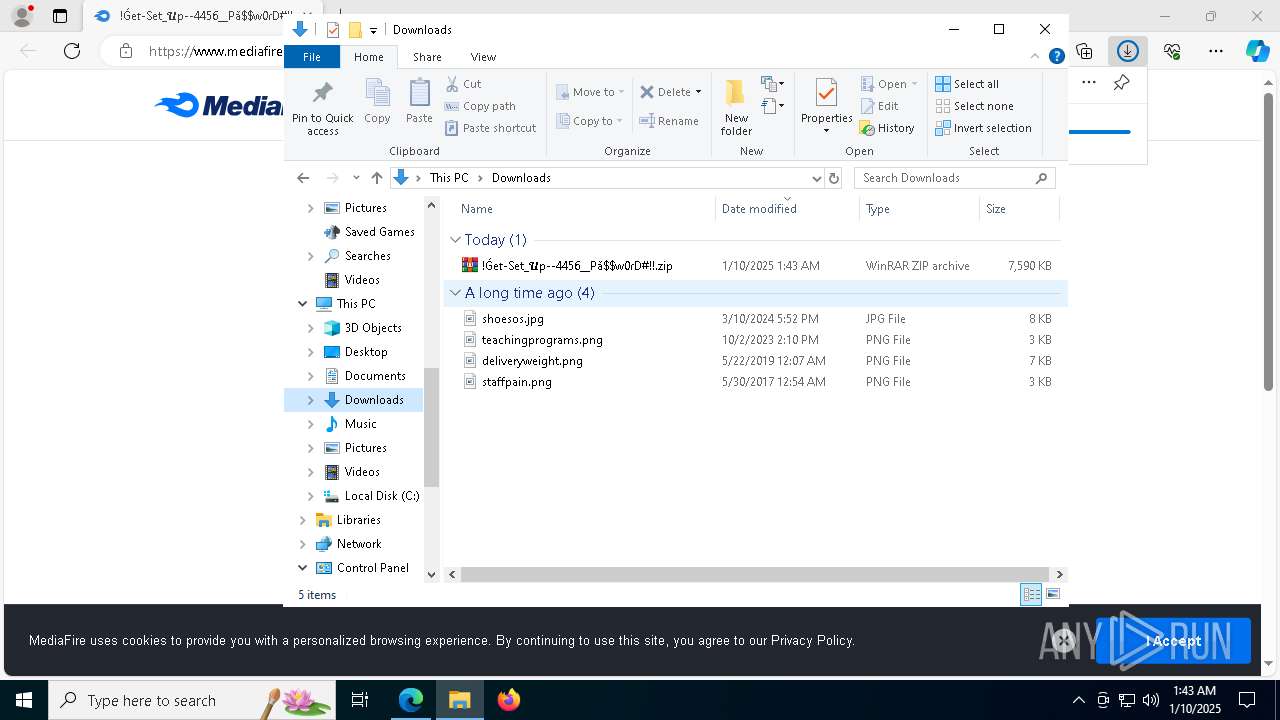This screenshot has width=1280, height=720.
Task: Open Network in navigation pane
Action: point(359,544)
